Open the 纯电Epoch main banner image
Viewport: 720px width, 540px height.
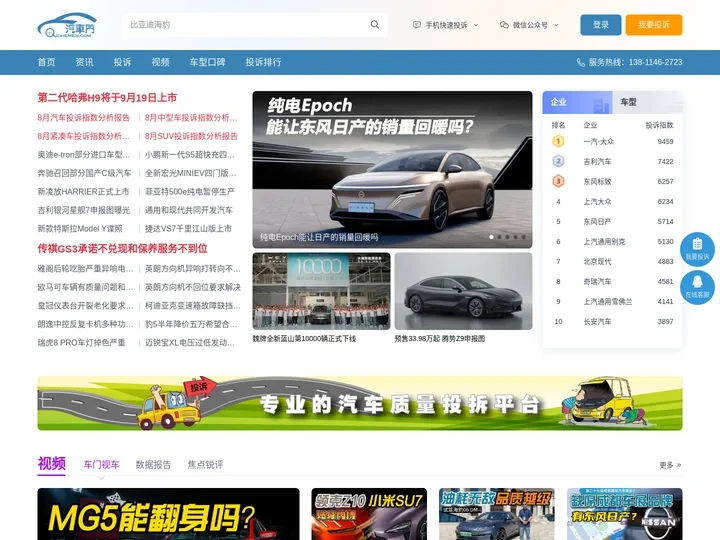(x=392, y=169)
